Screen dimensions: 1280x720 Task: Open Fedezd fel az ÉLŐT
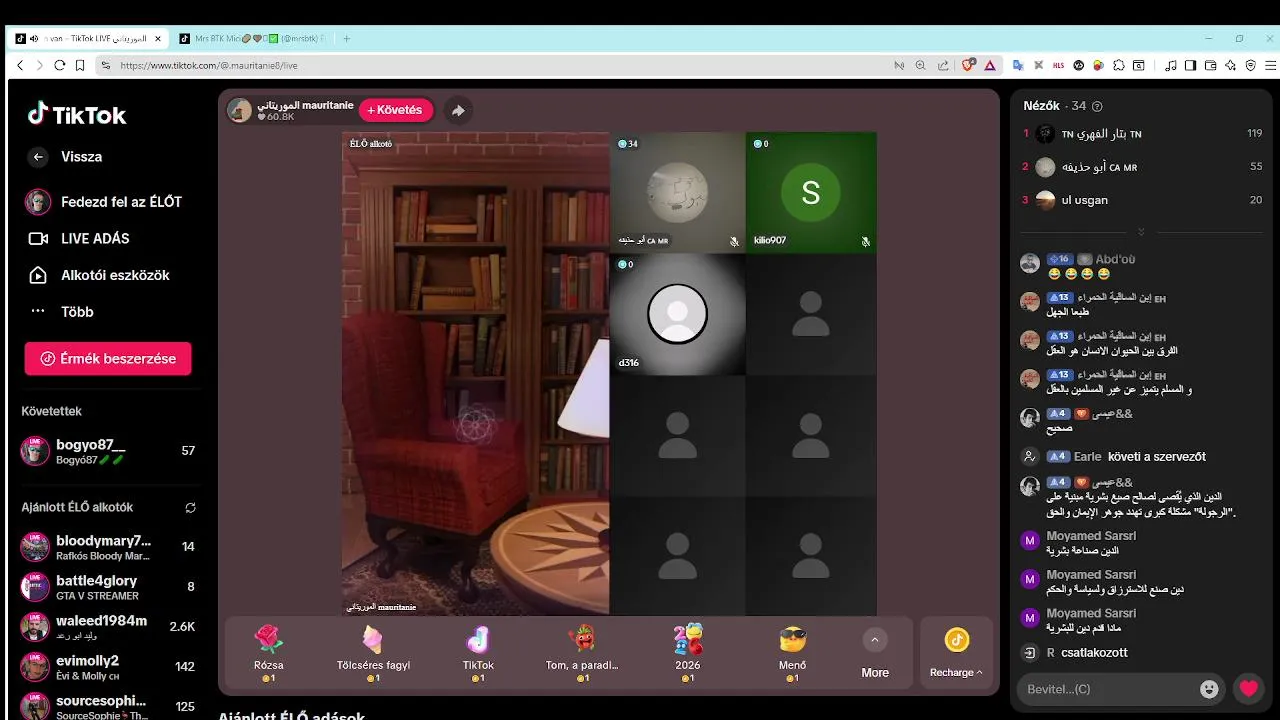(104, 202)
